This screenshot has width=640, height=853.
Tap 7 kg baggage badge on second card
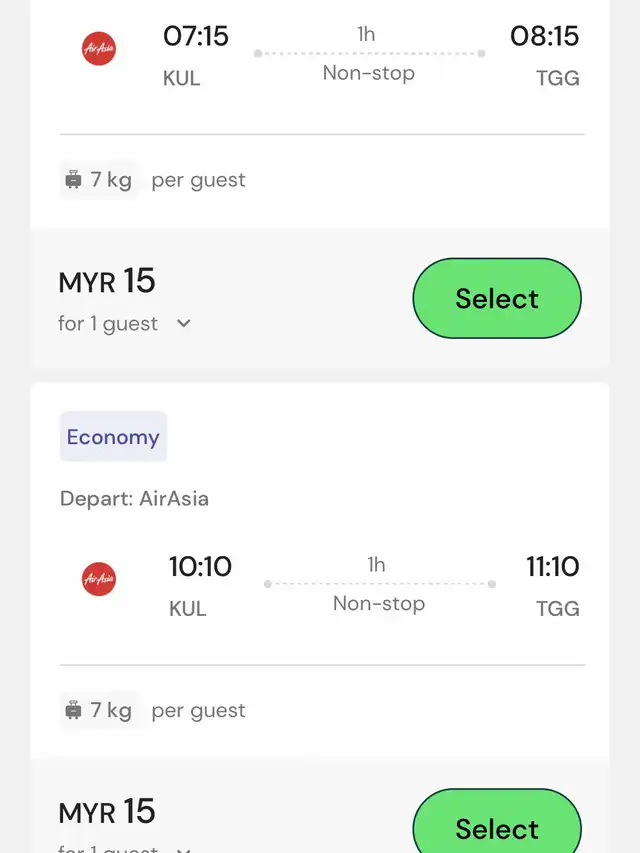(99, 710)
